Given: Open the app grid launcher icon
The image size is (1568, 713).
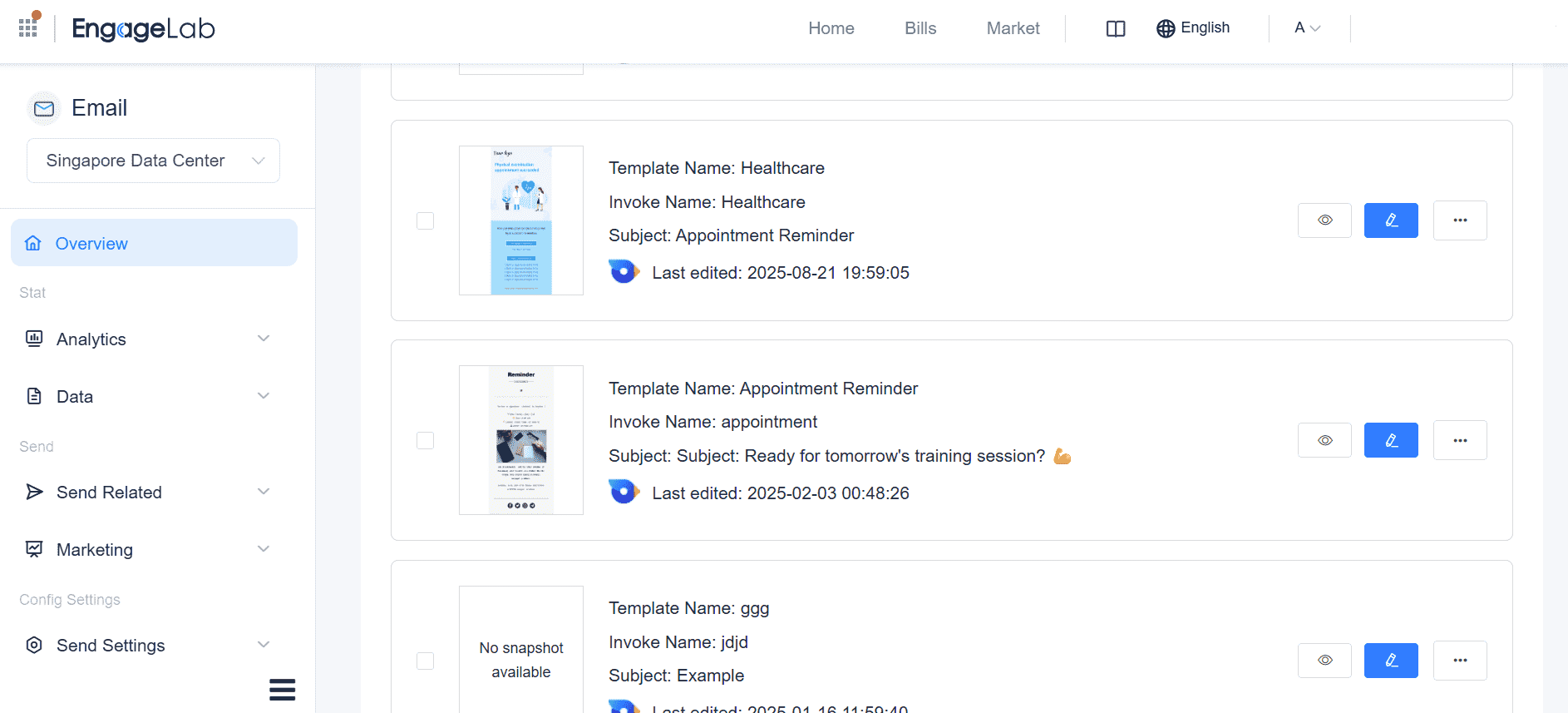Looking at the screenshot, I should (x=29, y=26).
